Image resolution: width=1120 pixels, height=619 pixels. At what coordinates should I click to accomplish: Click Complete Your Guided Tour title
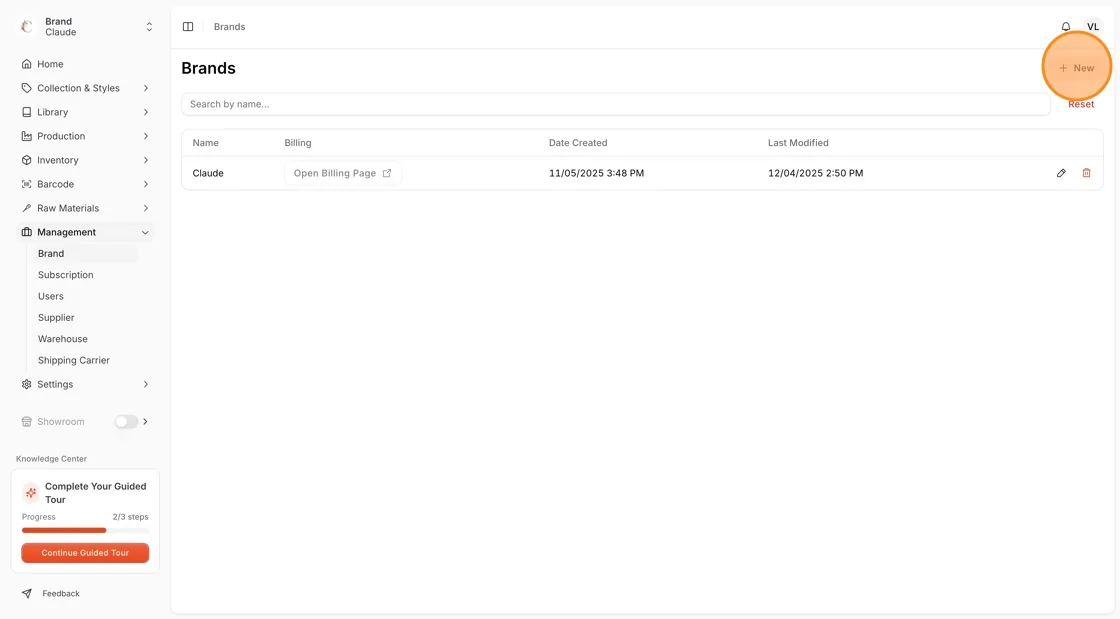(96, 493)
